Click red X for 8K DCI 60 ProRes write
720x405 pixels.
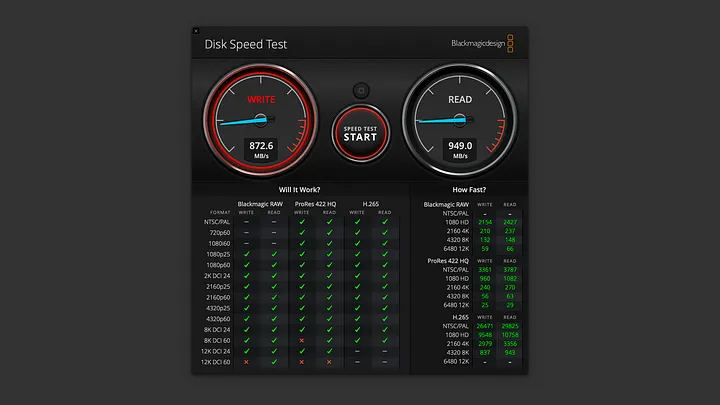302,340
